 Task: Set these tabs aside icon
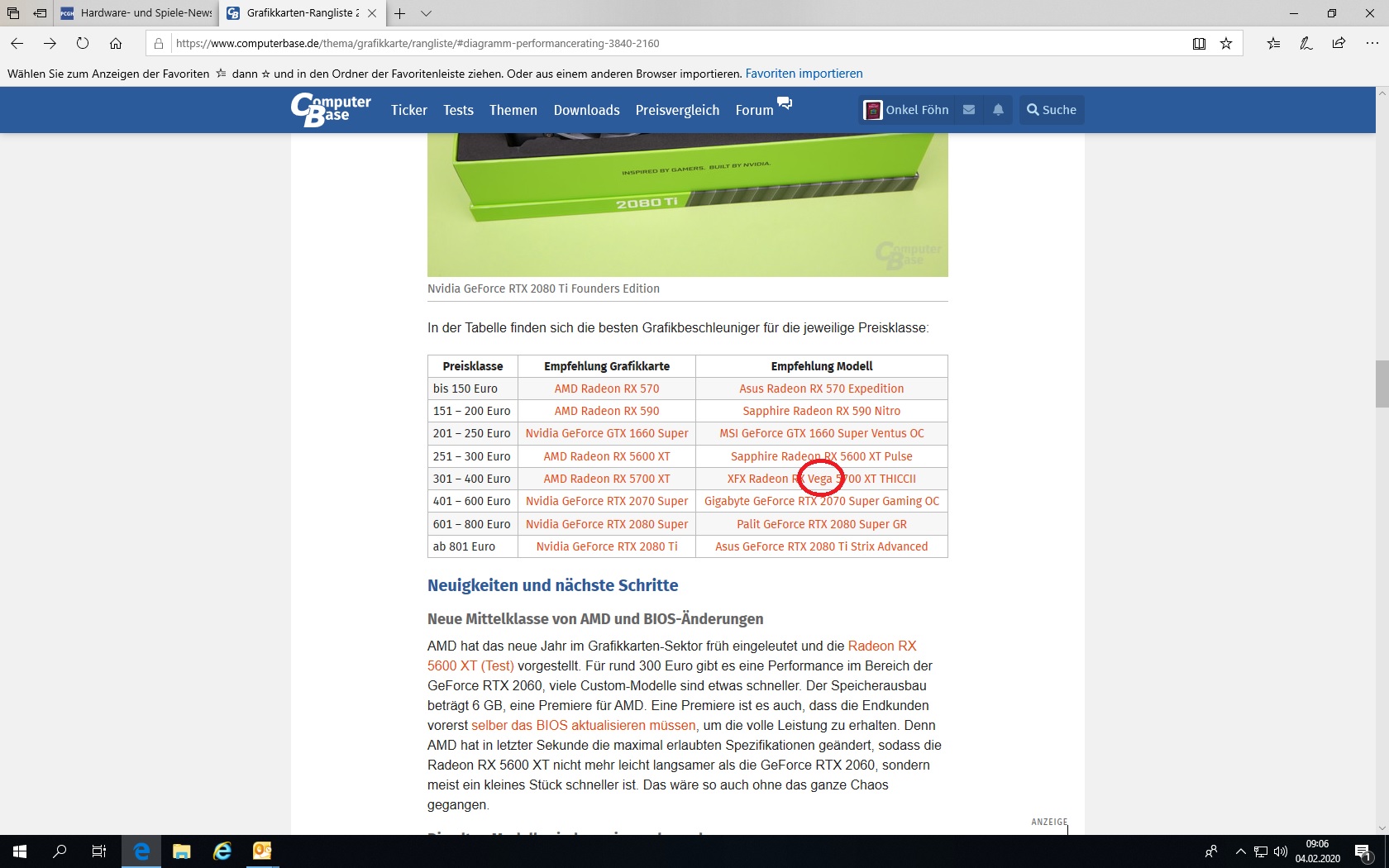click(40, 13)
